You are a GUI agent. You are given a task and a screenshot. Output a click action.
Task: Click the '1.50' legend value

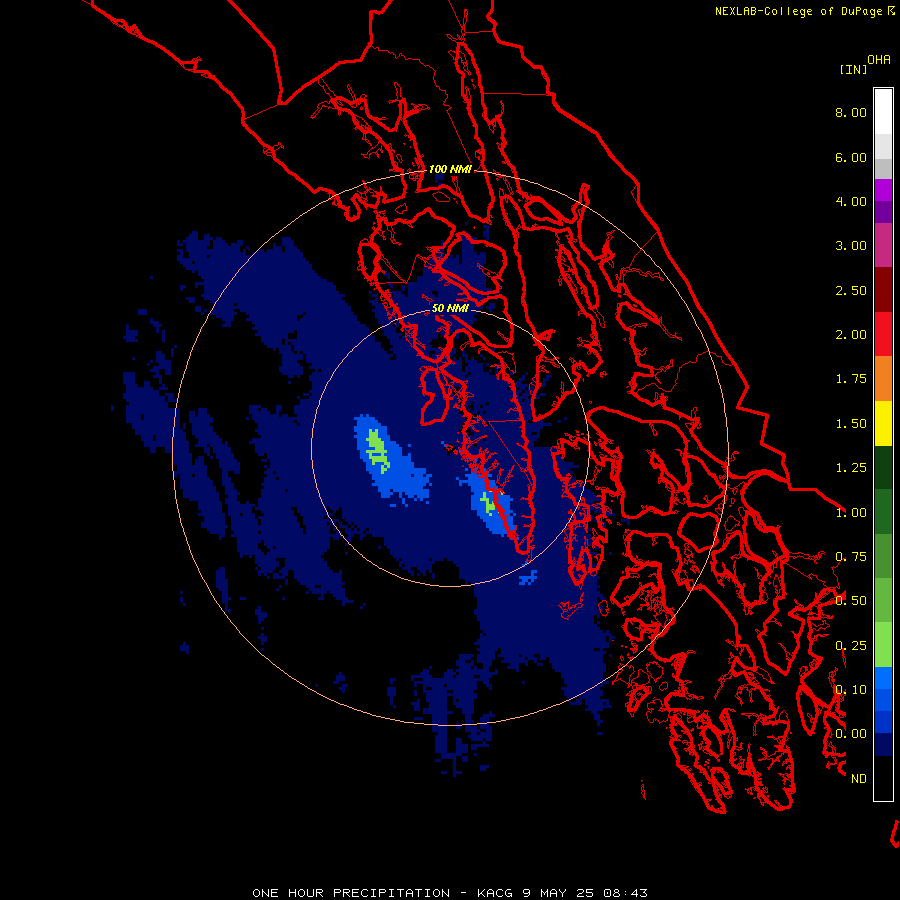pyautogui.click(x=851, y=424)
